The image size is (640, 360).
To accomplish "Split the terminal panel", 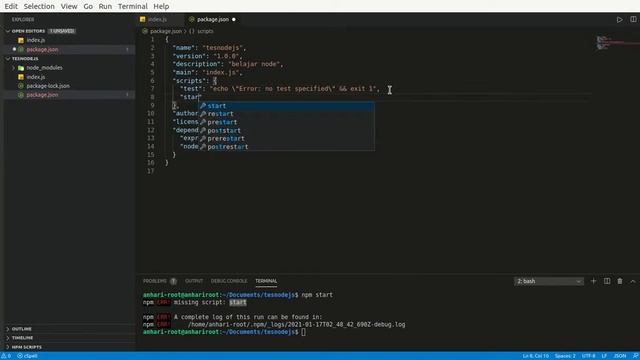I will 607,281.
